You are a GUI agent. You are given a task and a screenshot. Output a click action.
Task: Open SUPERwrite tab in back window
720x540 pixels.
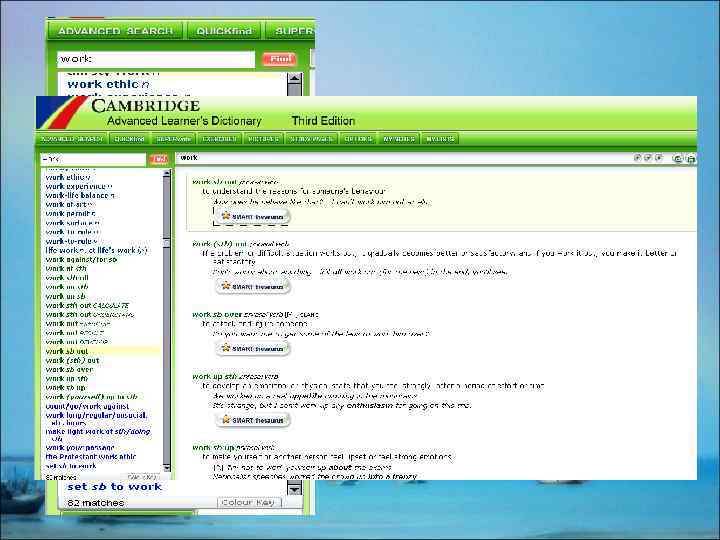point(291,31)
